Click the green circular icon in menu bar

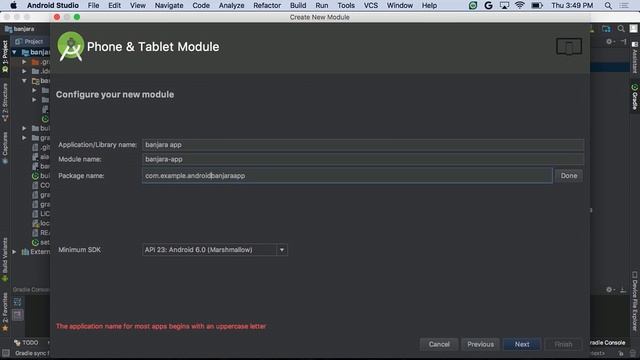(473, 5)
